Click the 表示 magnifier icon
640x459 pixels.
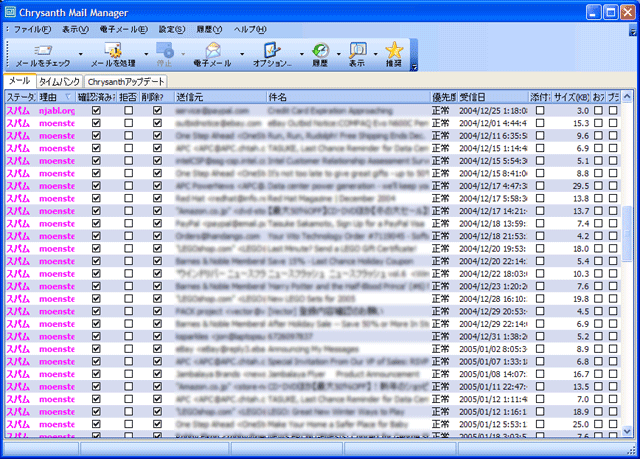358,50
